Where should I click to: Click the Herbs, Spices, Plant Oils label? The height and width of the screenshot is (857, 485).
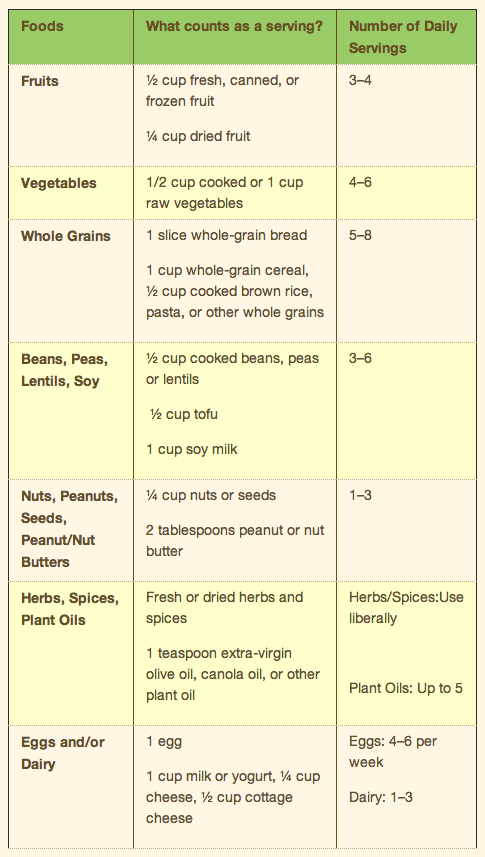coord(69,609)
